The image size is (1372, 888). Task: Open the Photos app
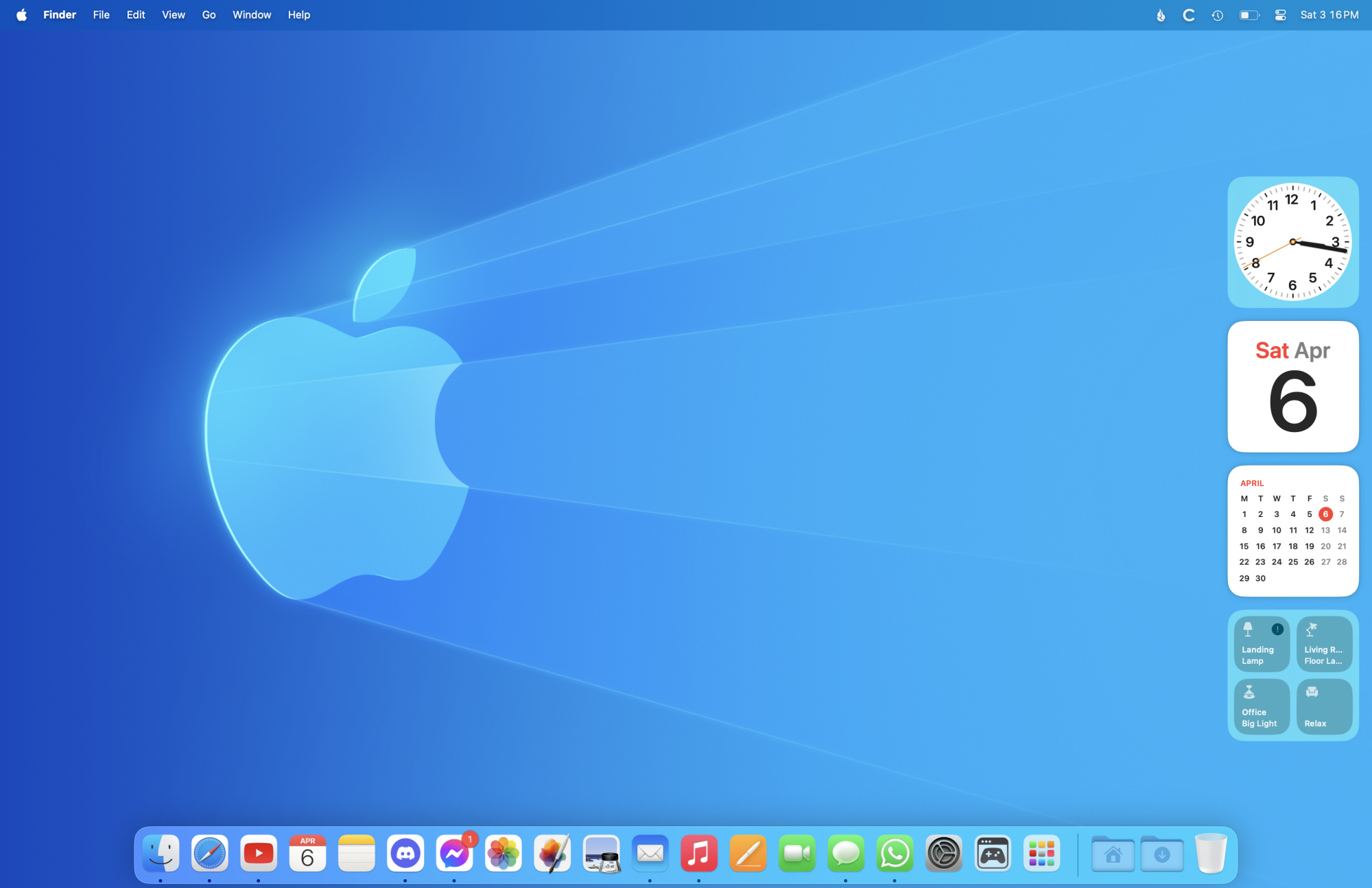[504, 854]
